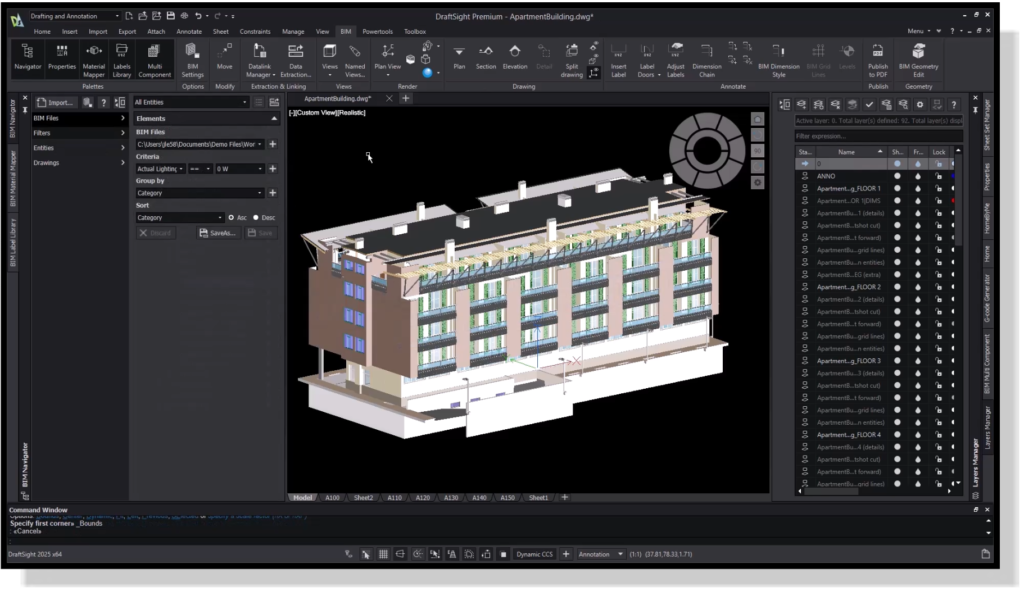Click the Insert Label icon
Viewport: 1024px width, 591px height.
[619, 54]
